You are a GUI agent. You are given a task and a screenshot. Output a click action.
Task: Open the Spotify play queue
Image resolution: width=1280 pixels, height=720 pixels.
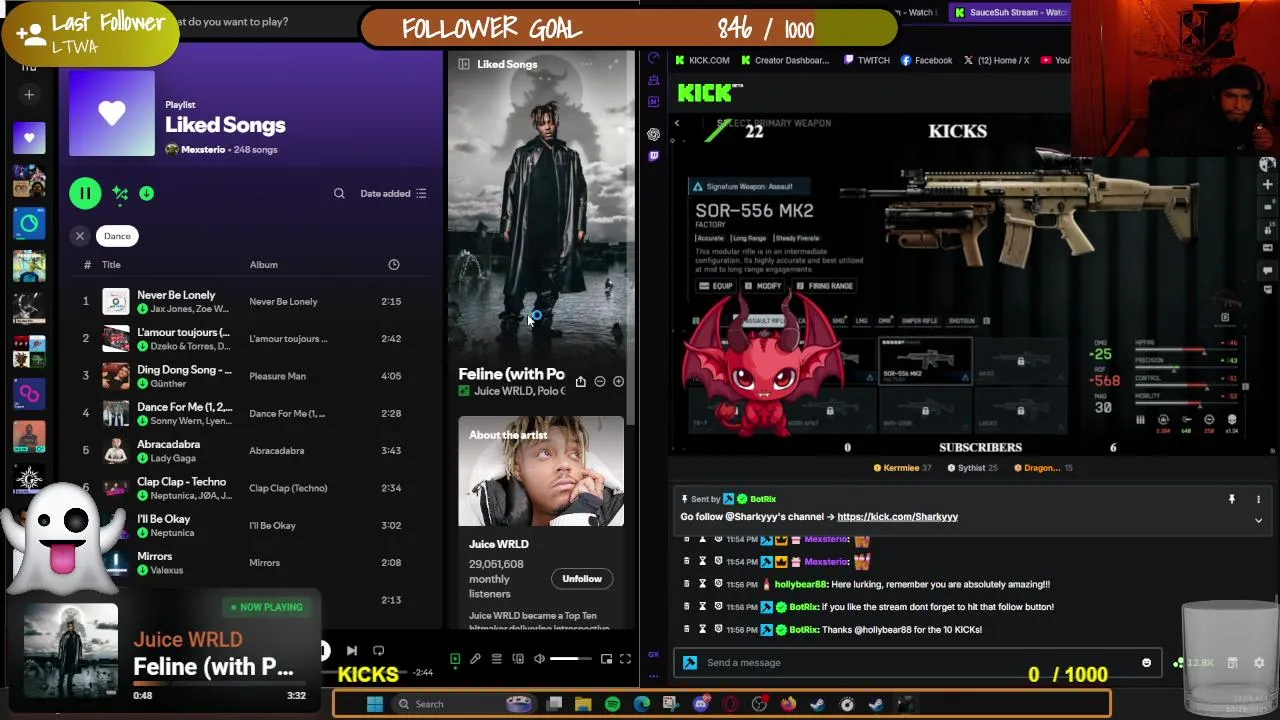[497, 659]
